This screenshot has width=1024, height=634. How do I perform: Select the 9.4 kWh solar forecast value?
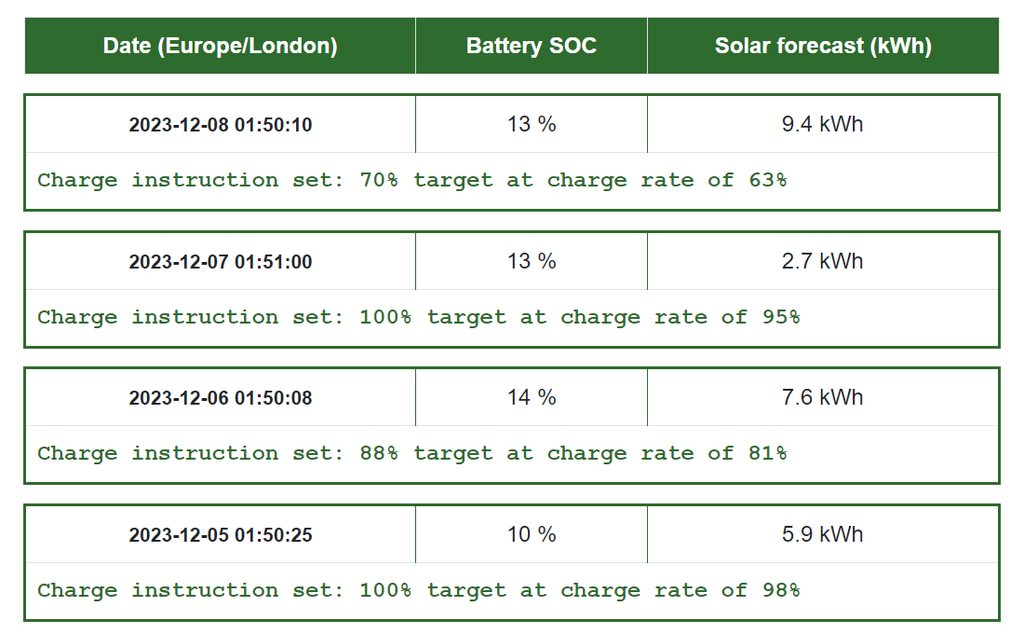822,124
